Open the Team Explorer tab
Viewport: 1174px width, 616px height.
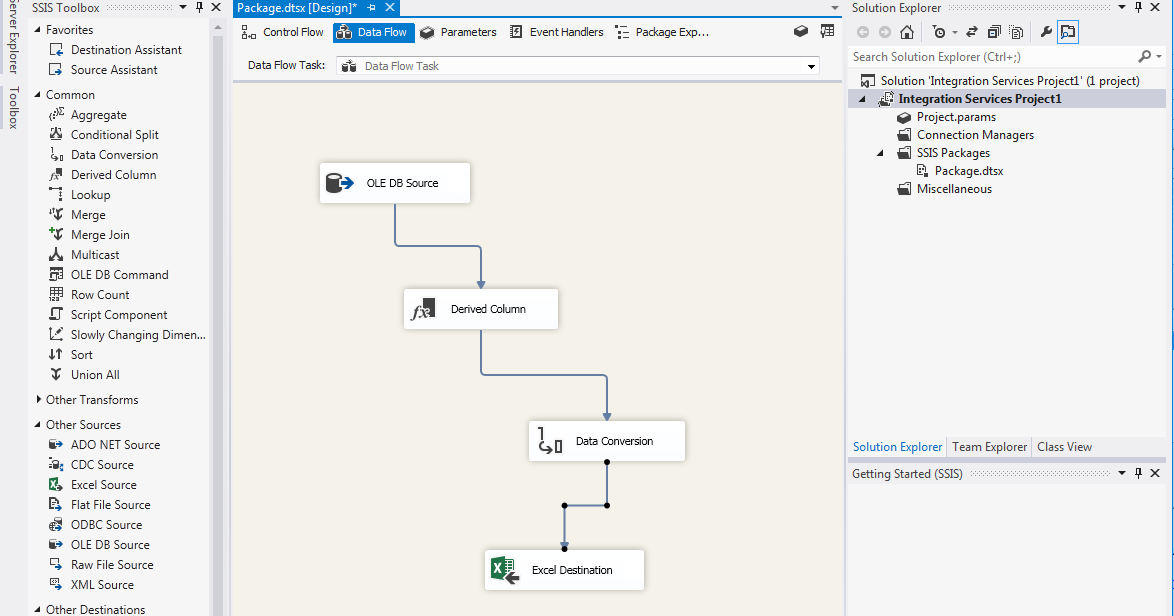point(988,447)
